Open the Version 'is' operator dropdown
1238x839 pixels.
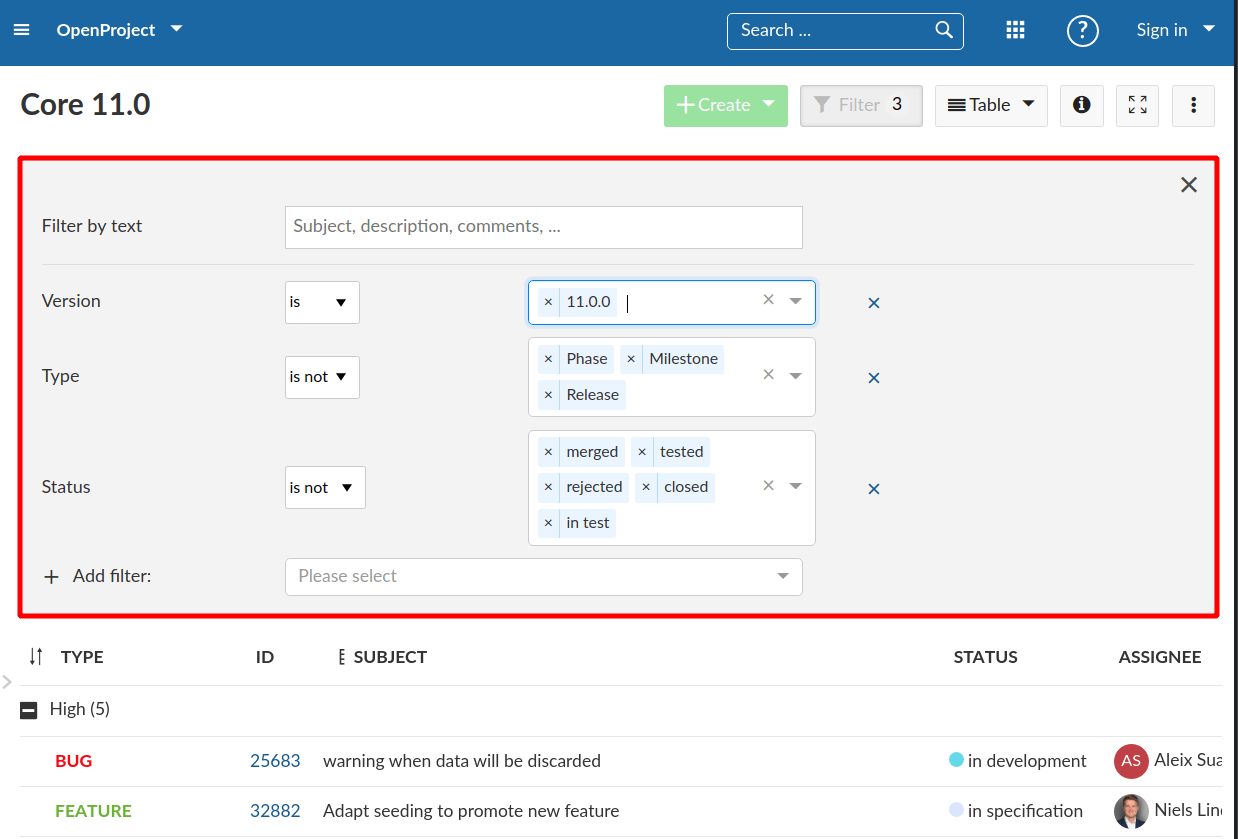[x=321, y=302]
